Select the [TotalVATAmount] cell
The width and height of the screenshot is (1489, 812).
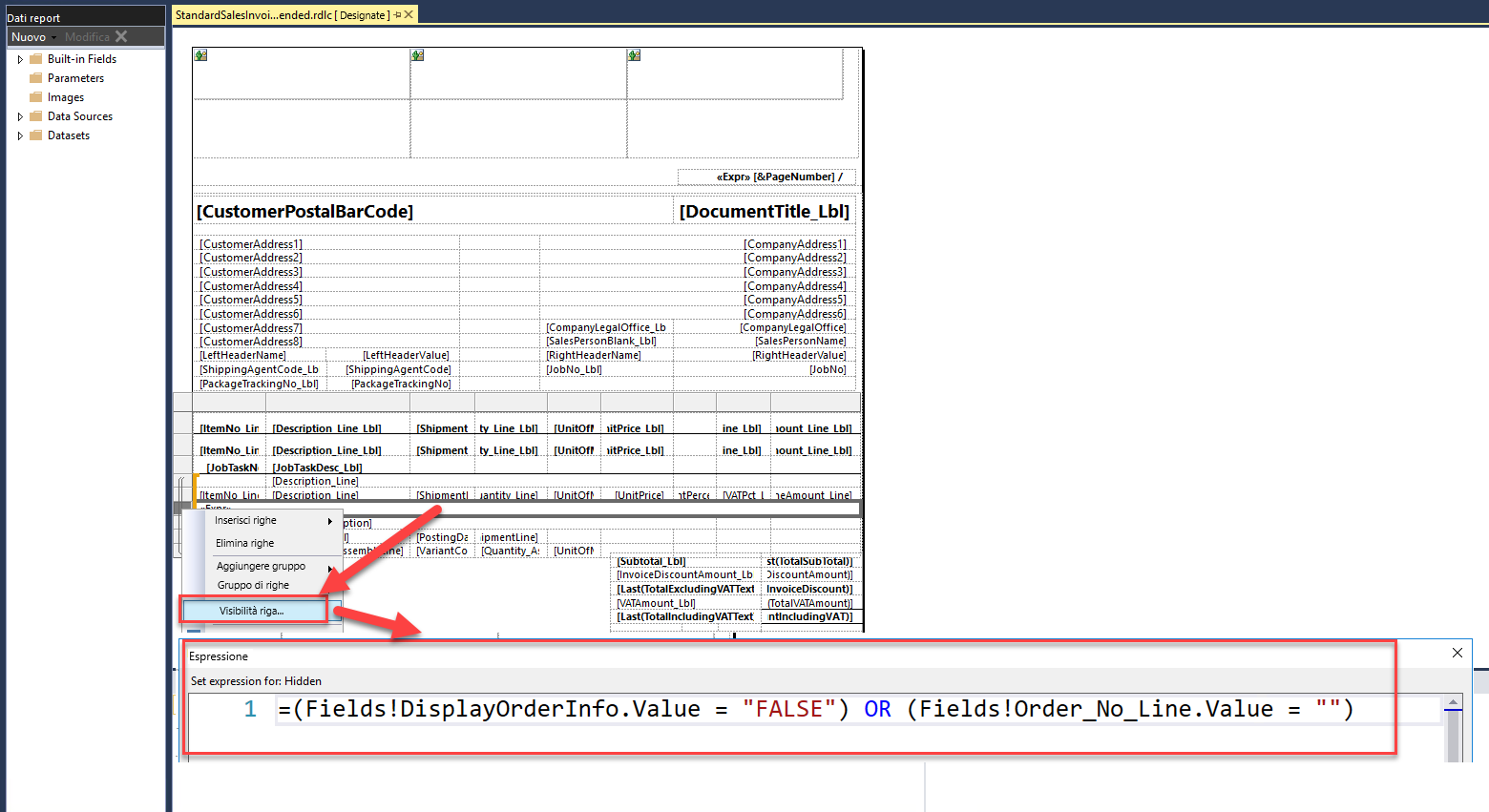click(811, 604)
